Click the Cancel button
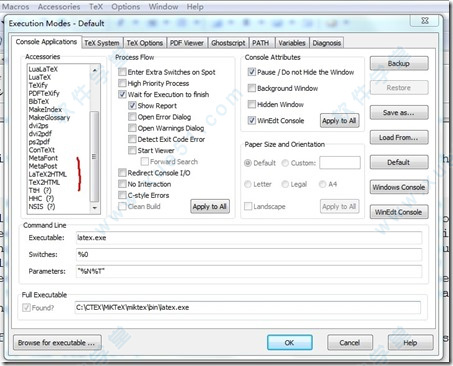 pos(350,343)
